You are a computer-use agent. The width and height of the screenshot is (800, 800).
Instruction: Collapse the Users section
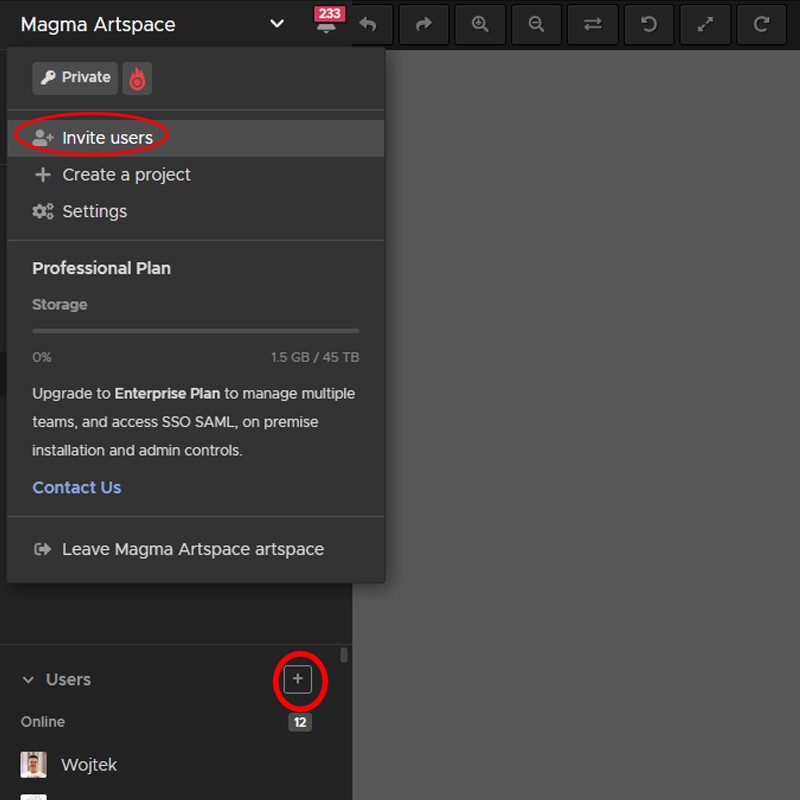[x=28, y=680]
